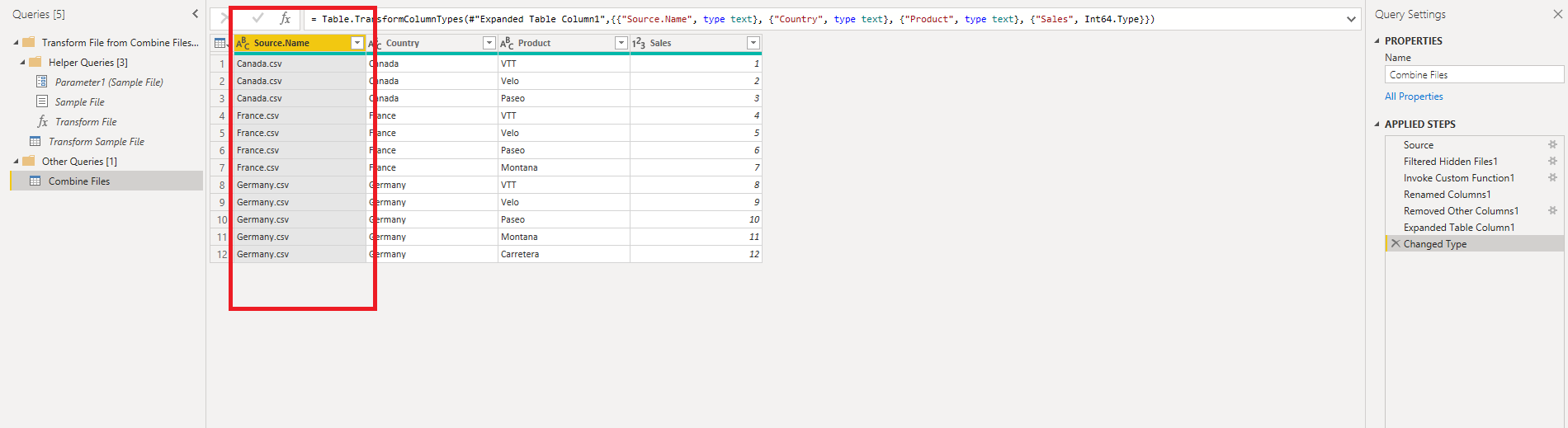Screen dimensions: 1568x428
Task: Click the Paseo cell in row 3
Action: pos(564,98)
